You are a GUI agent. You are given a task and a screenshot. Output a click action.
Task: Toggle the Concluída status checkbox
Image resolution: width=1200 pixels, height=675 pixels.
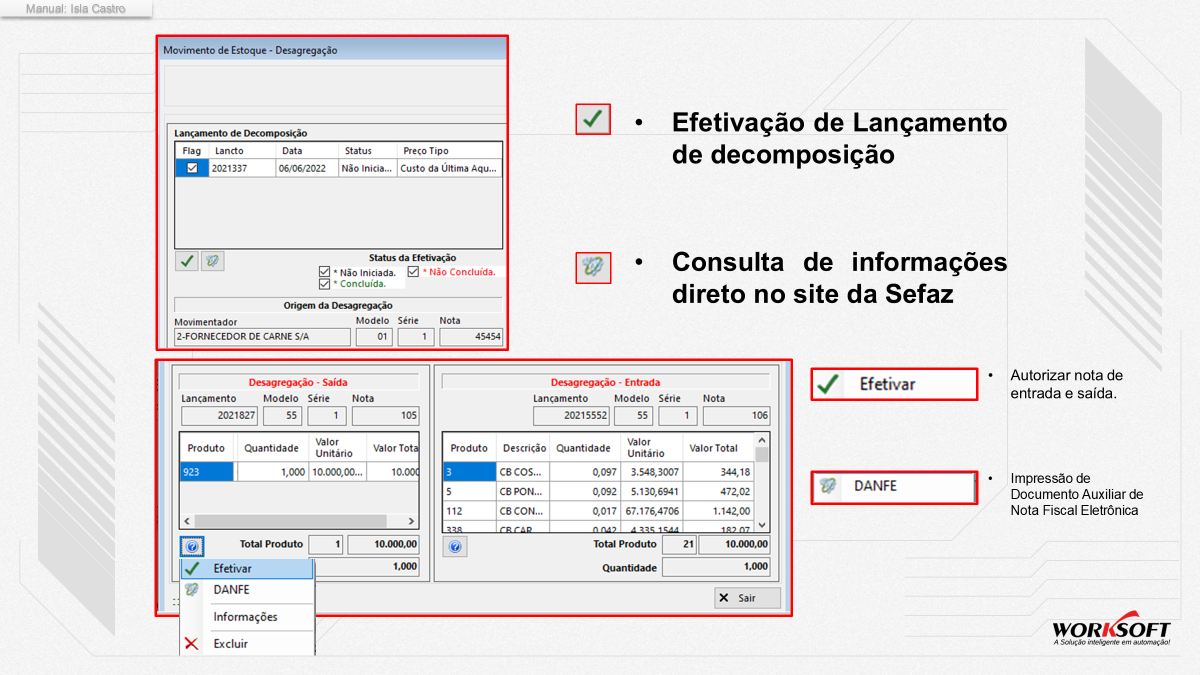324,284
